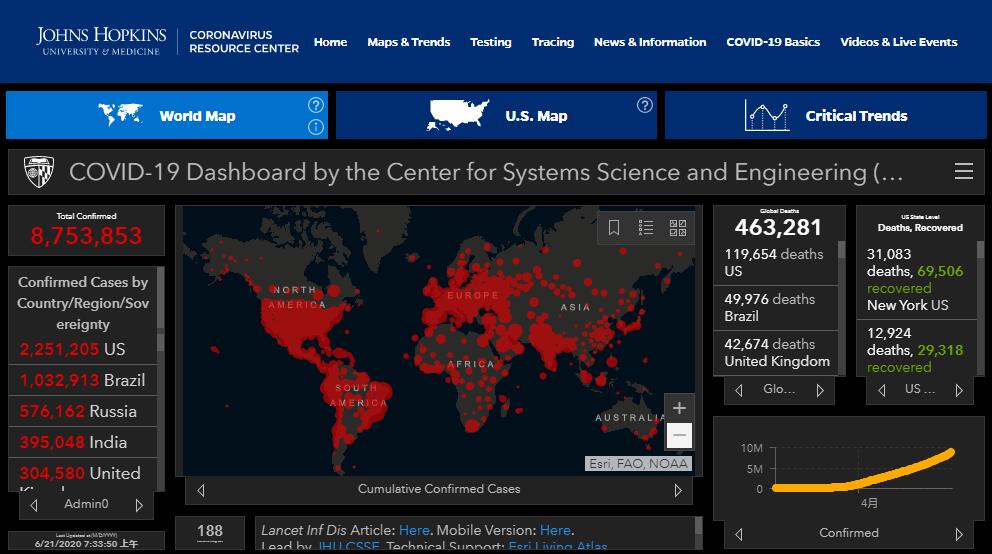This screenshot has height=554, width=992.
Task: Go to previous map view arrow
Action: pyautogui.click(x=201, y=490)
